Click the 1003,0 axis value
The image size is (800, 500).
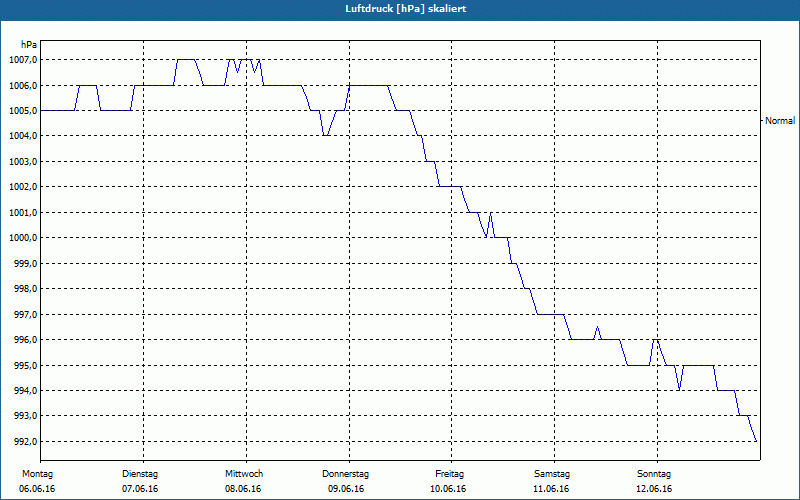click(x=23, y=162)
